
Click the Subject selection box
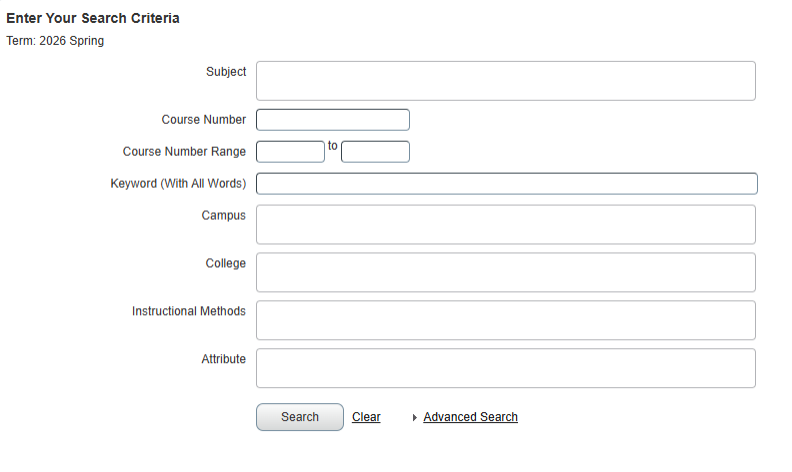point(505,81)
